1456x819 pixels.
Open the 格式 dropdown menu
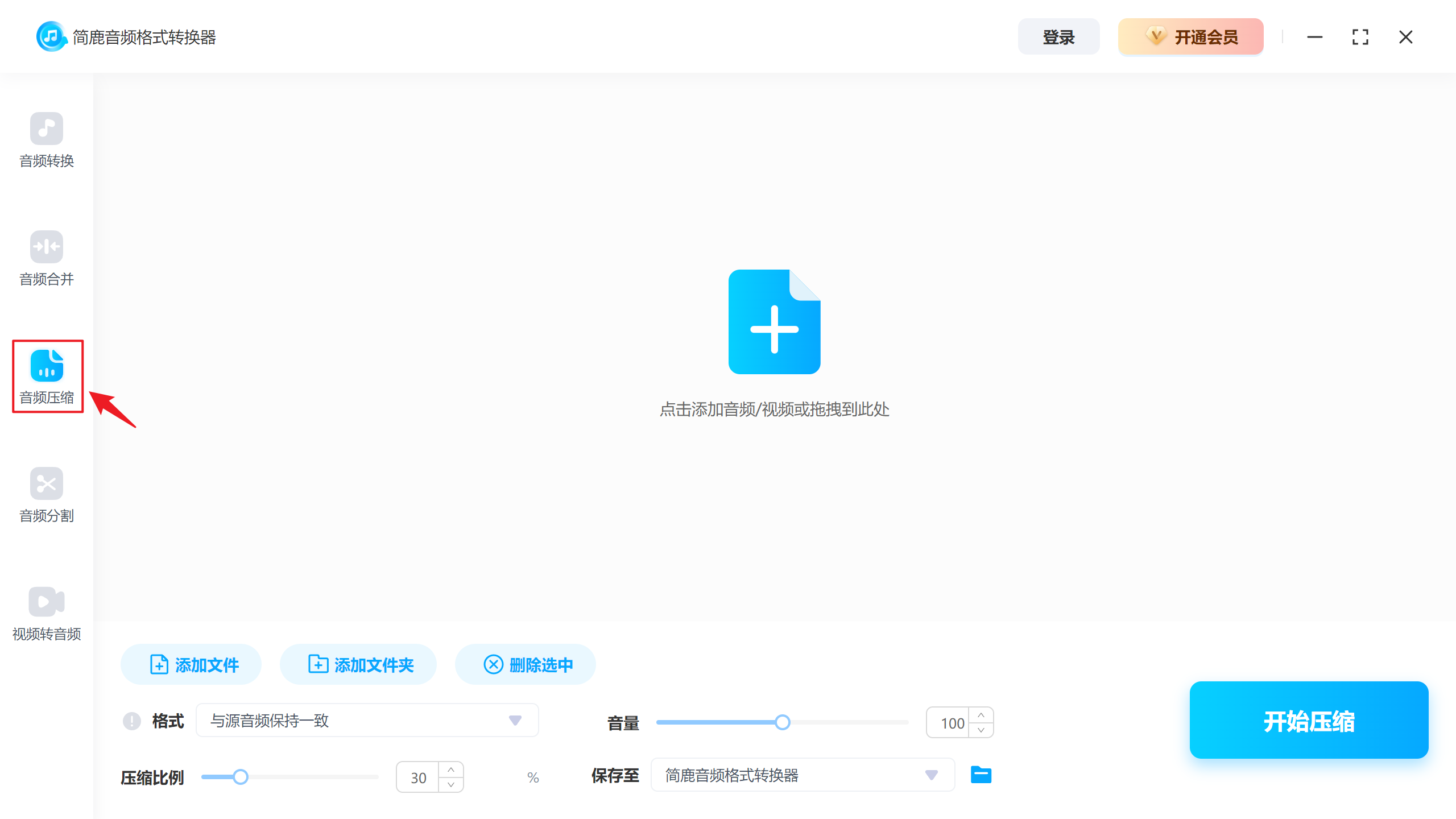(515, 720)
